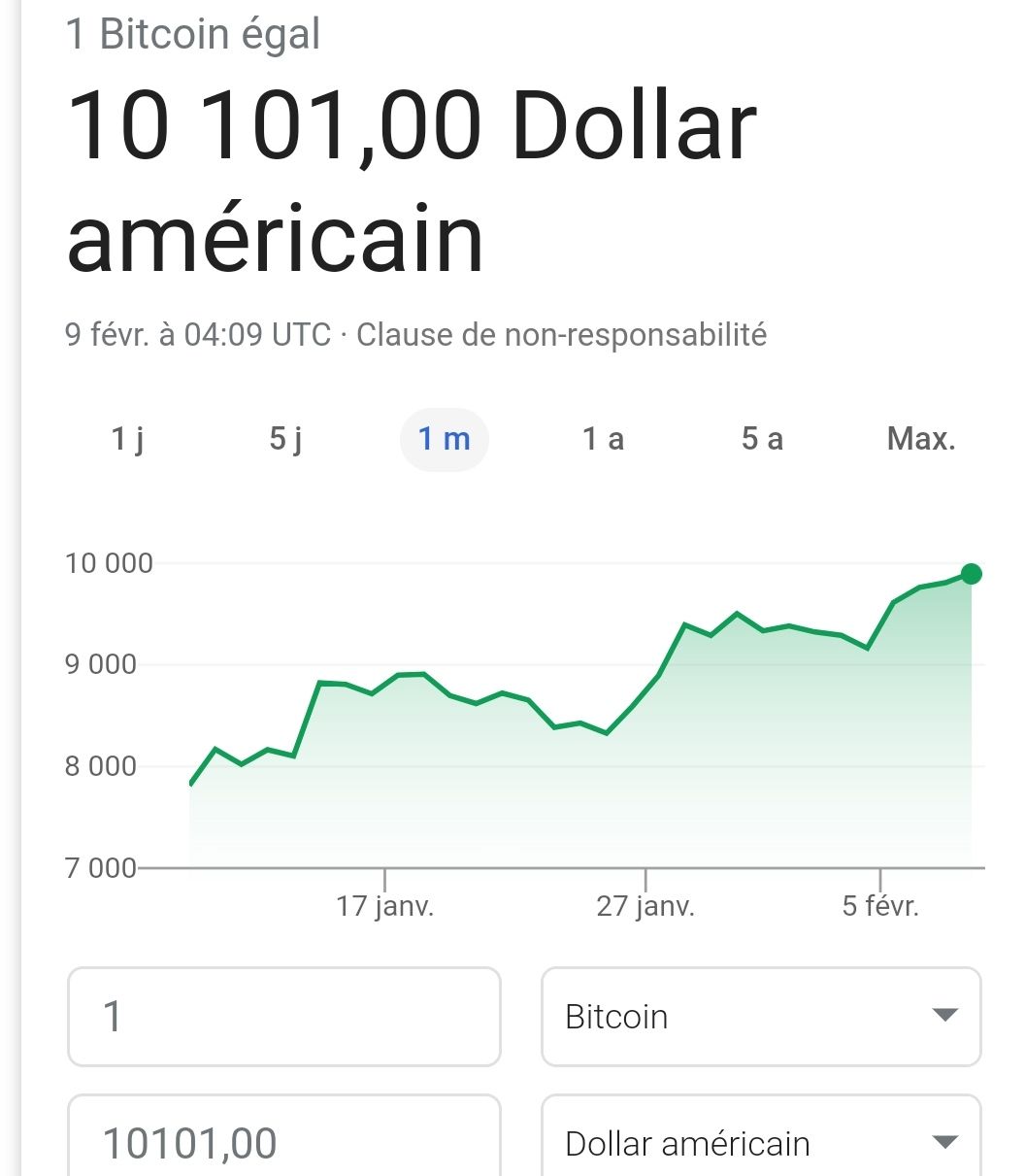Screen dimensions: 1025x1176
Task: Switch to the 5 a range
Action: click(762, 439)
